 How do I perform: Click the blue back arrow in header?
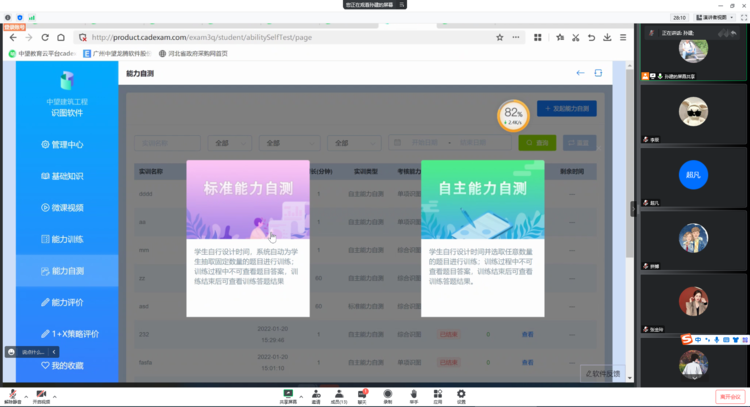pos(580,73)
